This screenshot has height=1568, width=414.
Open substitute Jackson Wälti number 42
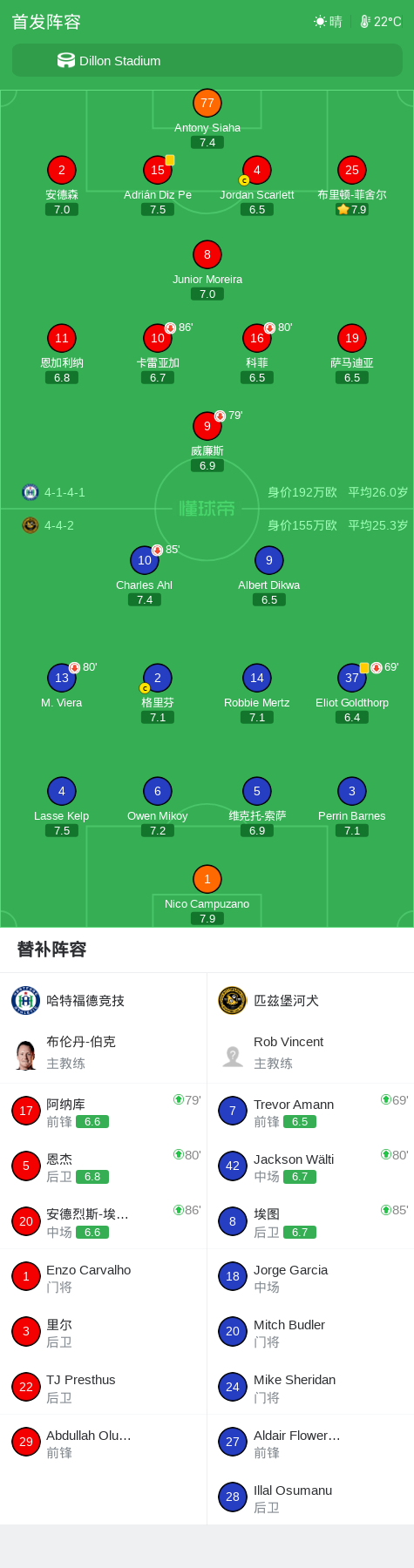coord(310,1166)
